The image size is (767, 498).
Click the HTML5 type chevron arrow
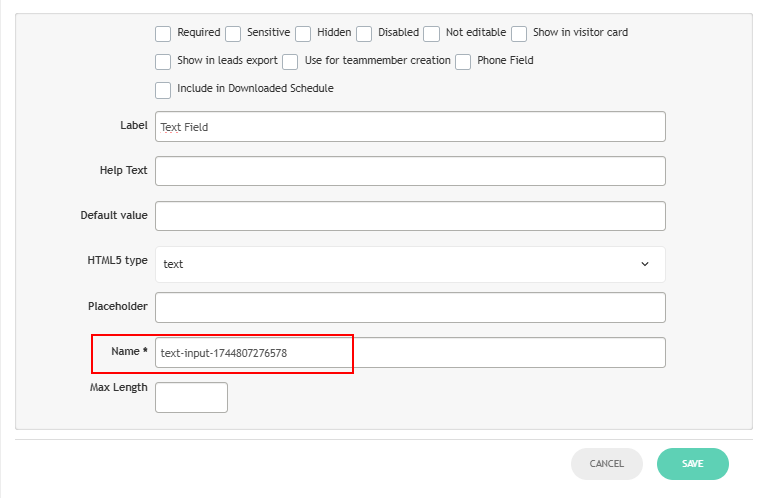tap(645, 264)
